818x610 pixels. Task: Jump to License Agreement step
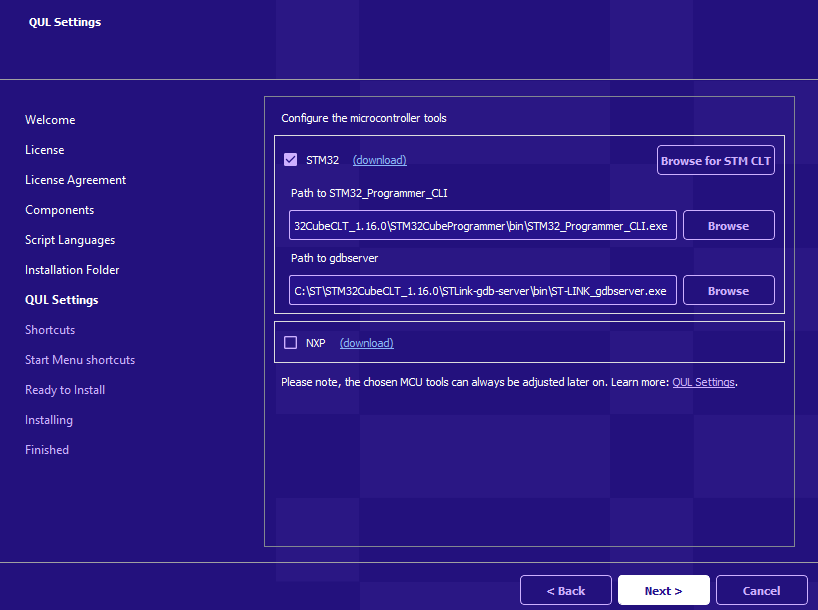(x=75, y=180)
